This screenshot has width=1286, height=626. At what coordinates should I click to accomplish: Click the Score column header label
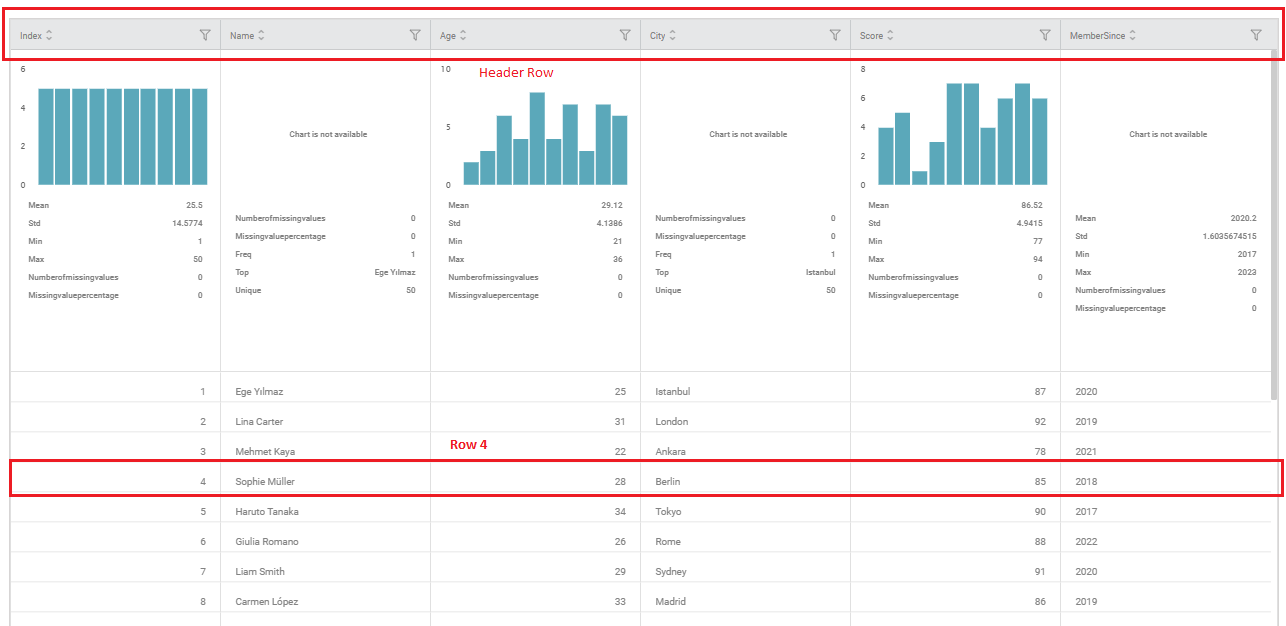click(x=871, y=36)
